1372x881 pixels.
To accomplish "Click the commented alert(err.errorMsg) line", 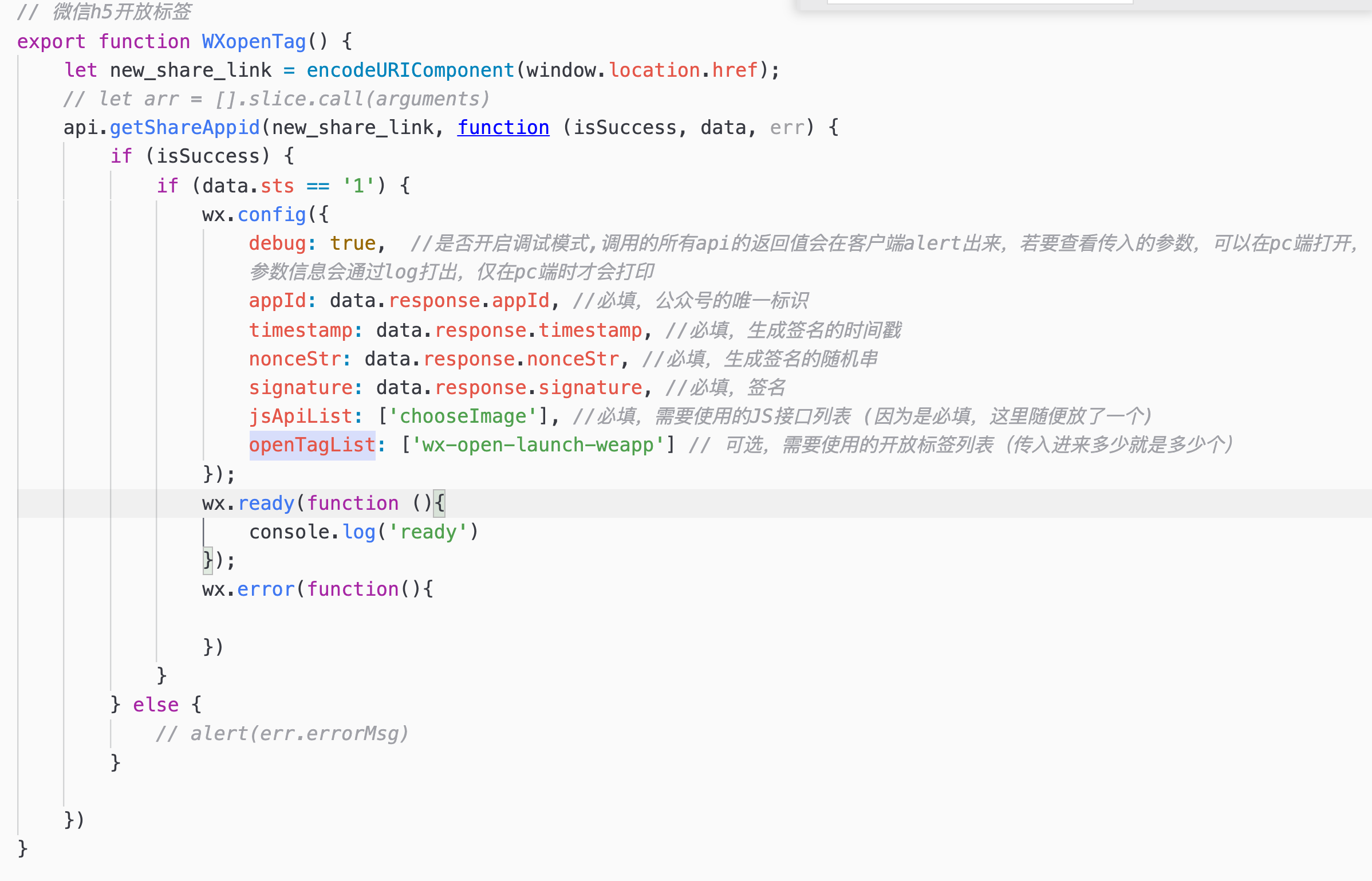I will tap(282, 733).
